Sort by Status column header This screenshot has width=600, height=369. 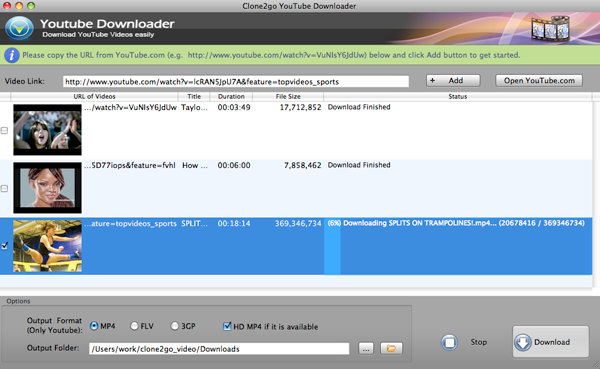pyautogui.click(x=458, y=96)
